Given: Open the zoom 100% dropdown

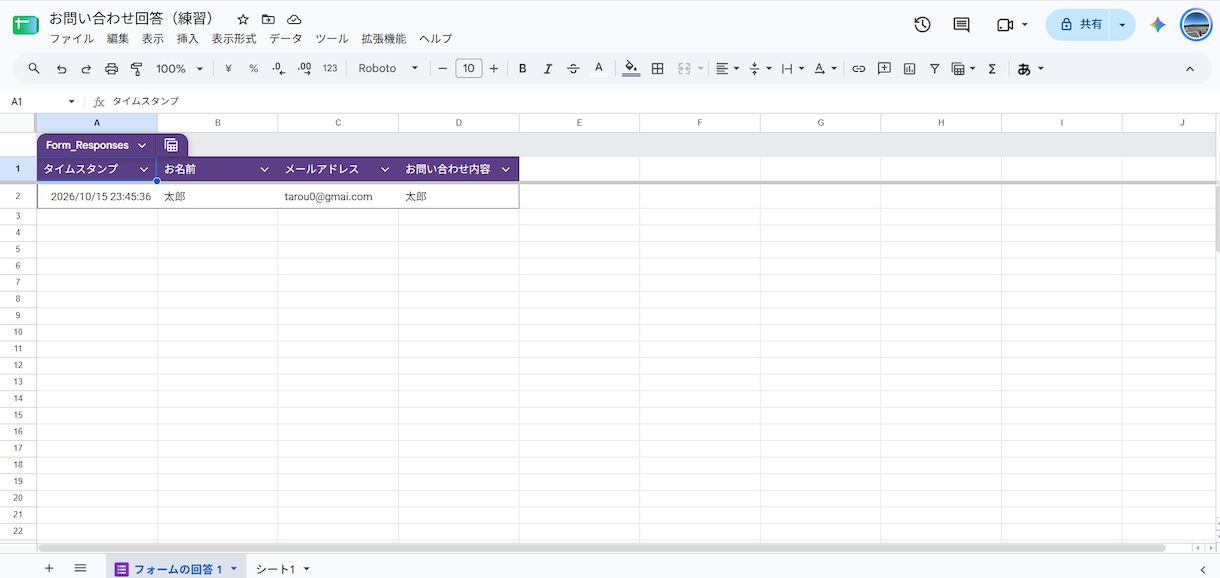Looking at the screenshot, I should pos(180,69).
